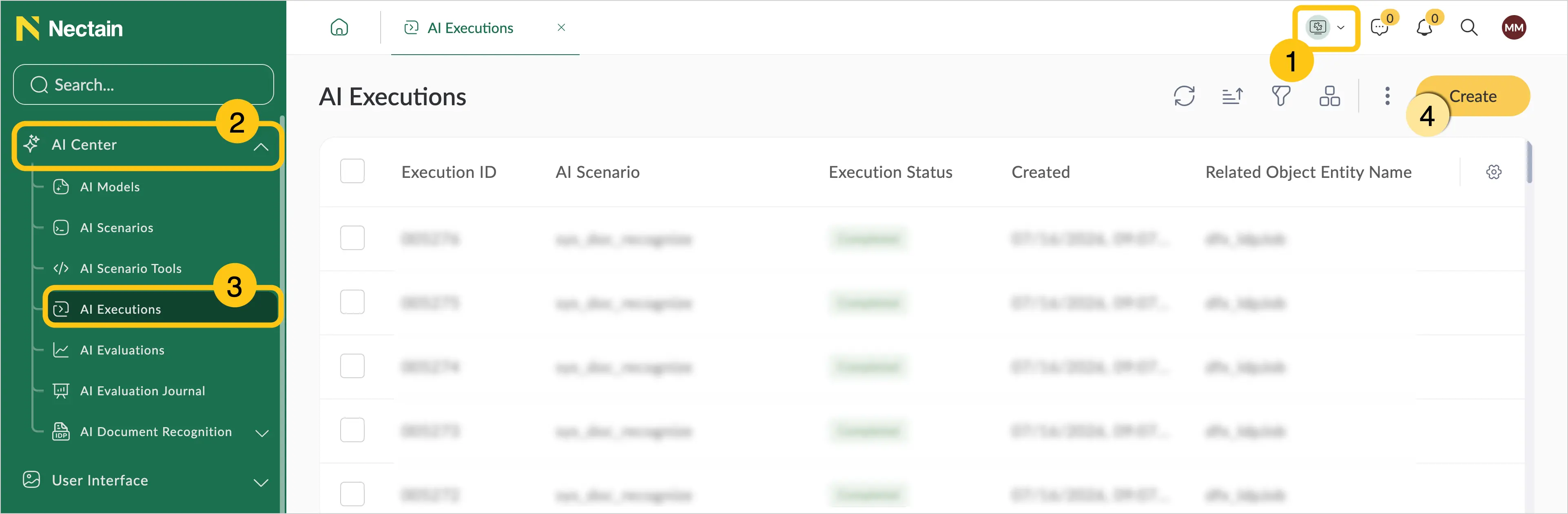Check the third row checkbox
The height and width of the screenshot is (514, 1568).
[x=352, y=366]
